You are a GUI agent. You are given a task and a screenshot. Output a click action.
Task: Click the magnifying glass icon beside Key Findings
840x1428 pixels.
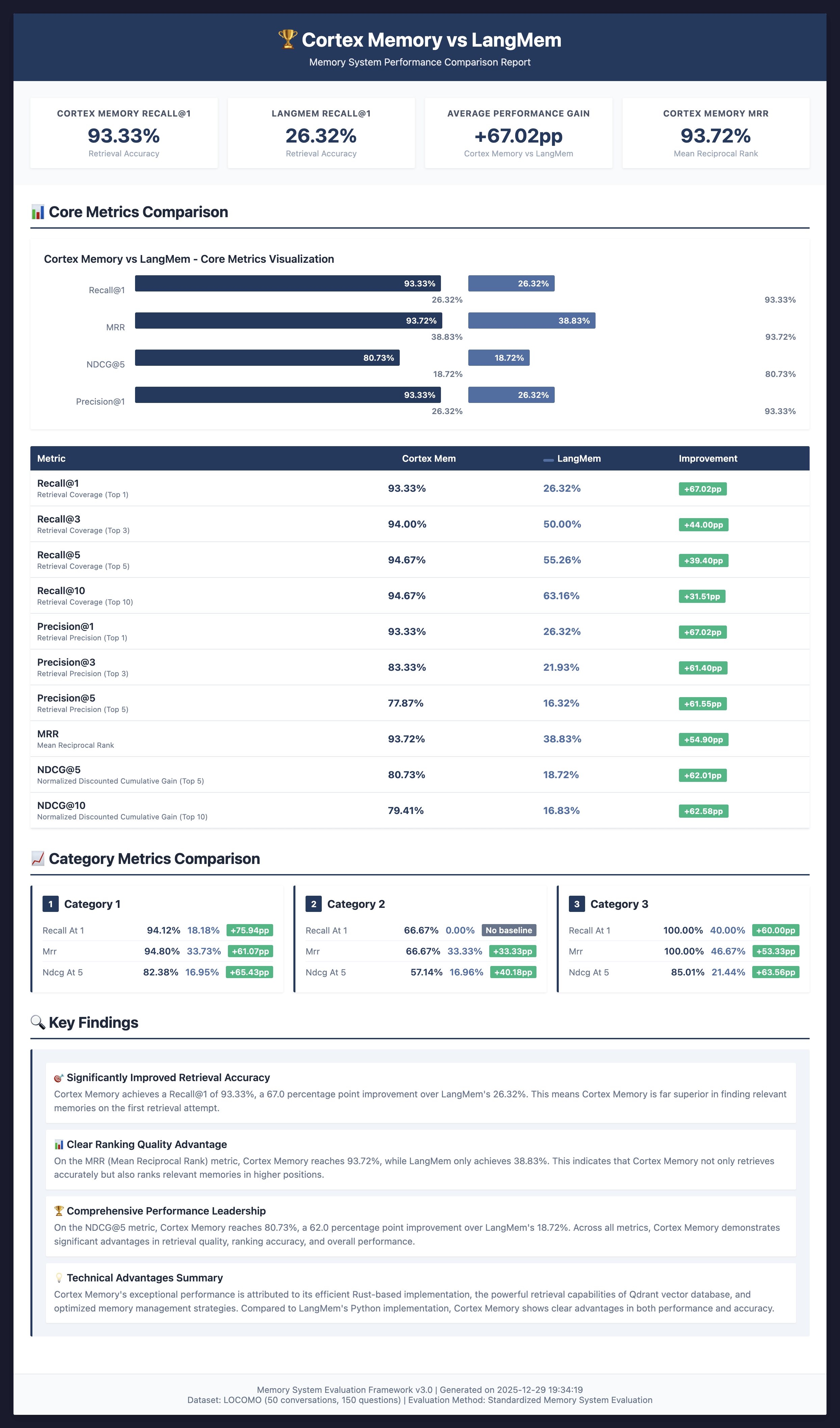37,1022
